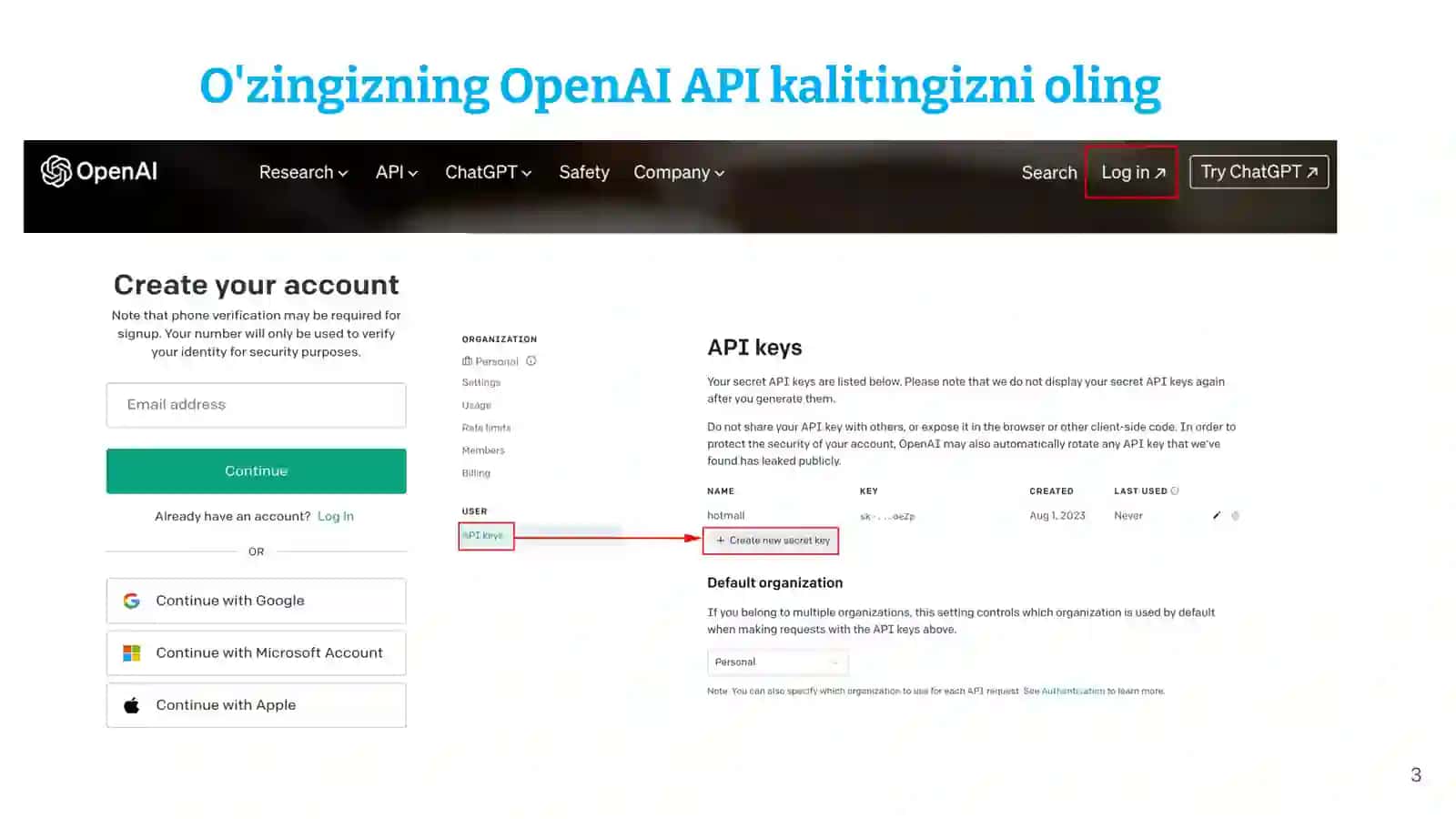The height and width of the screenshot is (819, 1456).
Task: Go to Billing in the sidebar
Action: tap(476, 473)
